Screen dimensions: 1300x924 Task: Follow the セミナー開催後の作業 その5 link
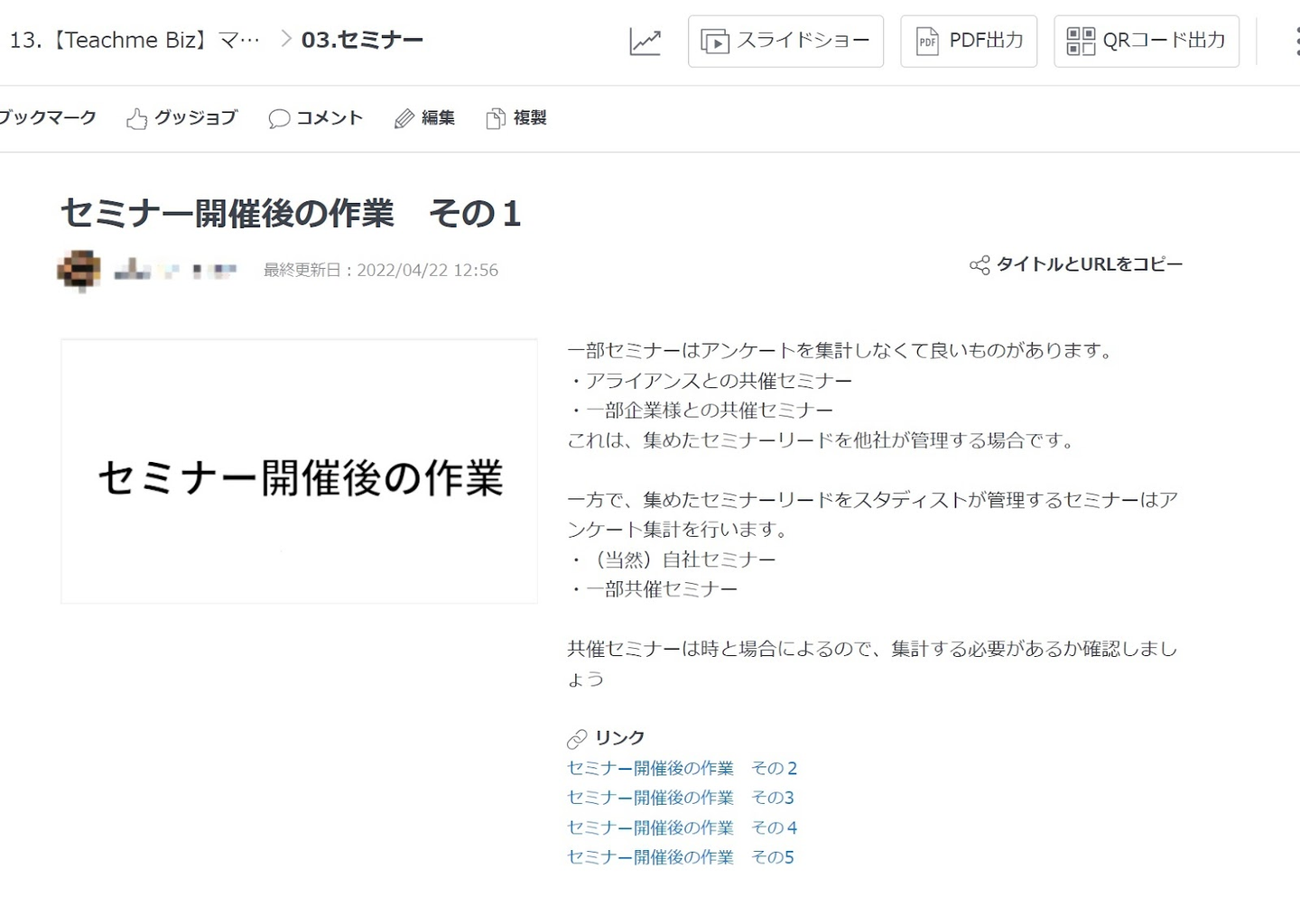[681, 857]
